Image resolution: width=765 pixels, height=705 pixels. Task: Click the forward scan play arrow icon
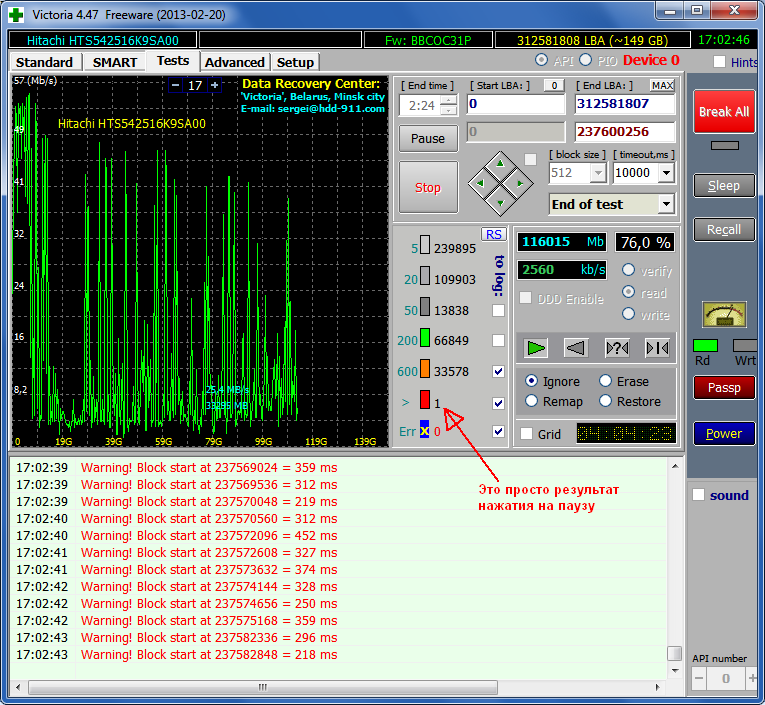click(x=537, y=348)
